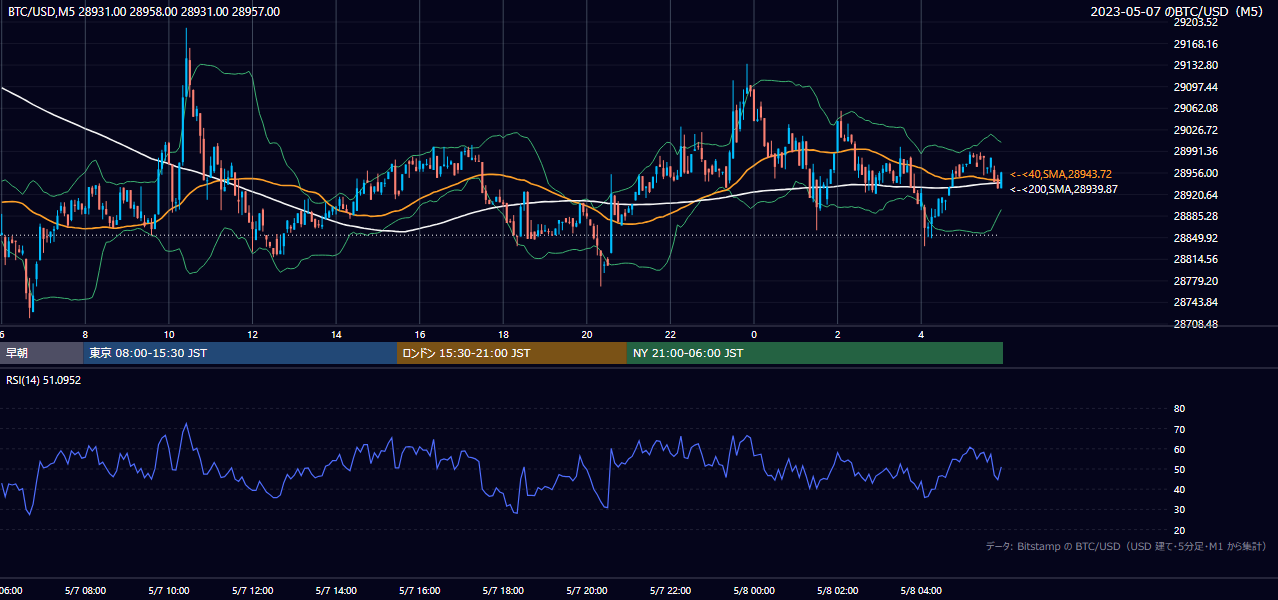Click the hour marker 18 under price chart
Image resolution: width=1278 pixels, height=600 pixels.
coord(503,335)
